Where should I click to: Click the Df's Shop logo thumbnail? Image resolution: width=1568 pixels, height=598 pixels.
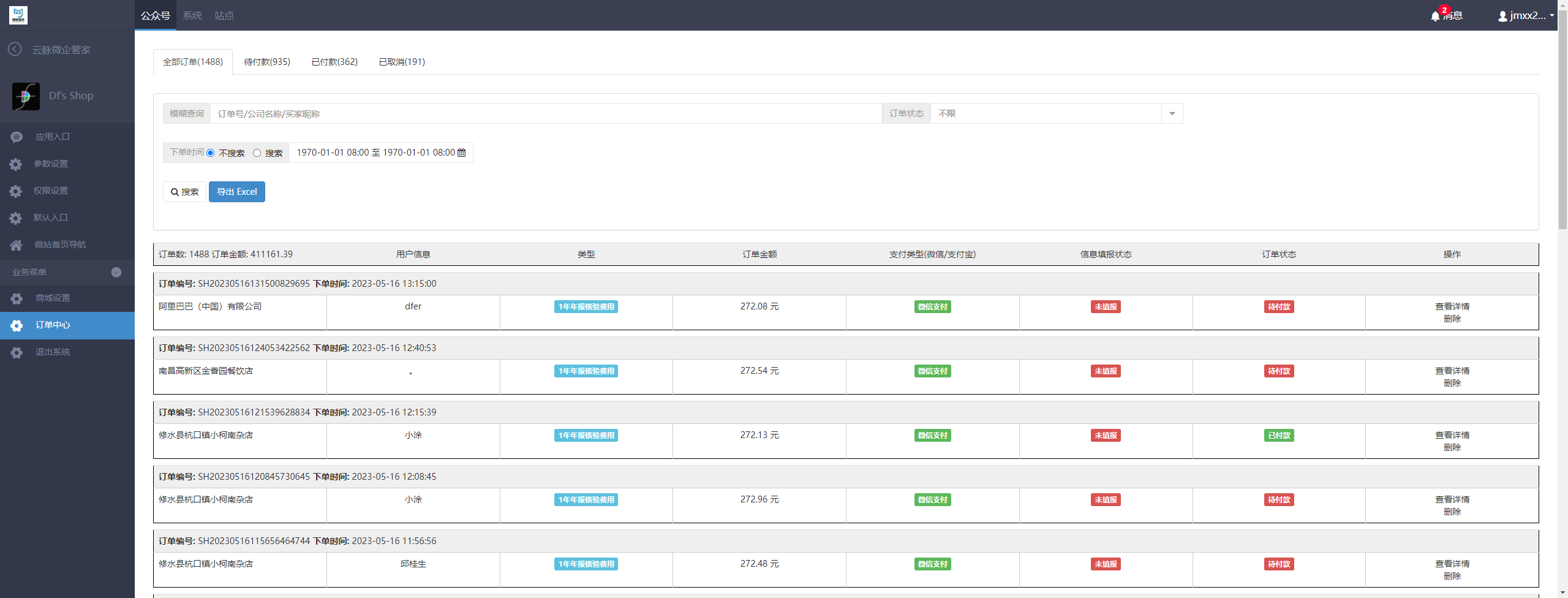click(x=26, y=96)
